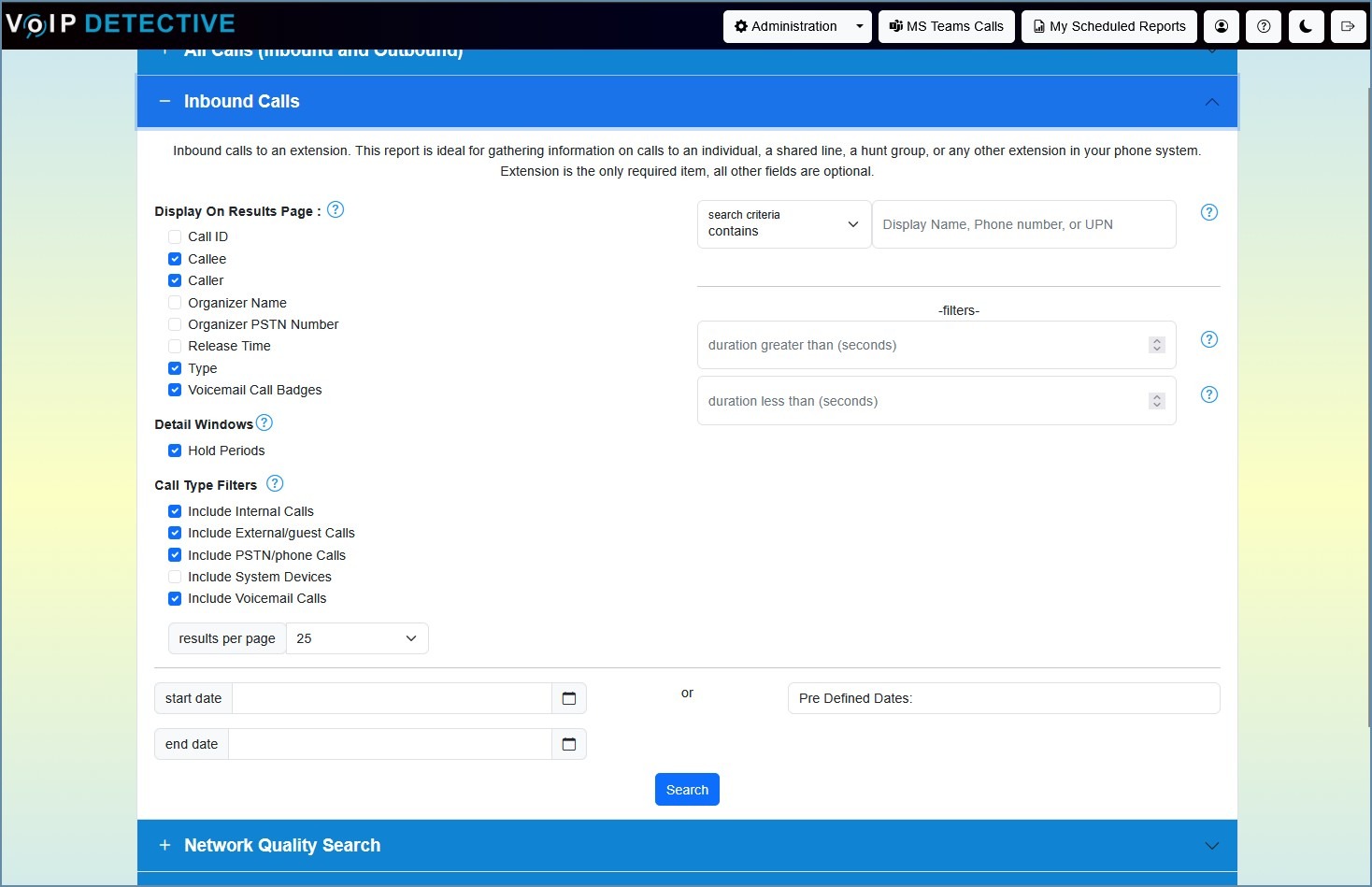
Task: Click the duration greater than stepper
Action: click(x=1156, y=345)
